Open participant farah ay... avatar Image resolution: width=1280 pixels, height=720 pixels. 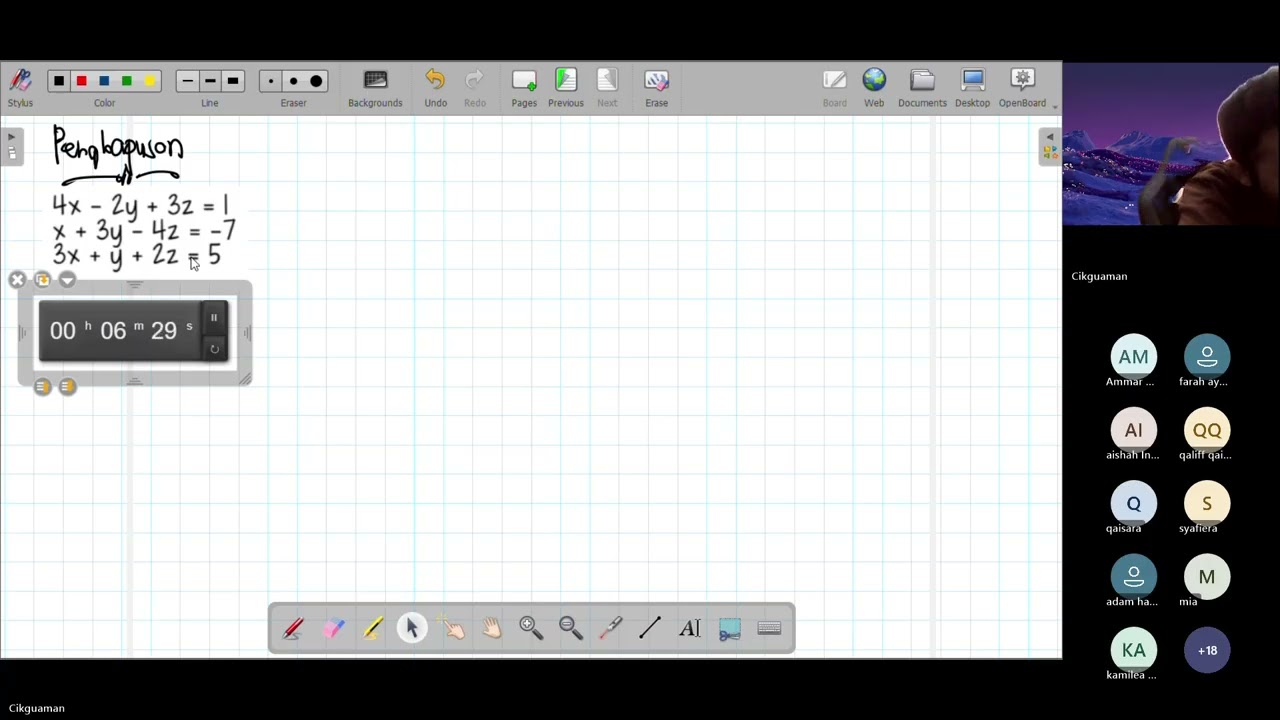click(x=1207, y=357)
